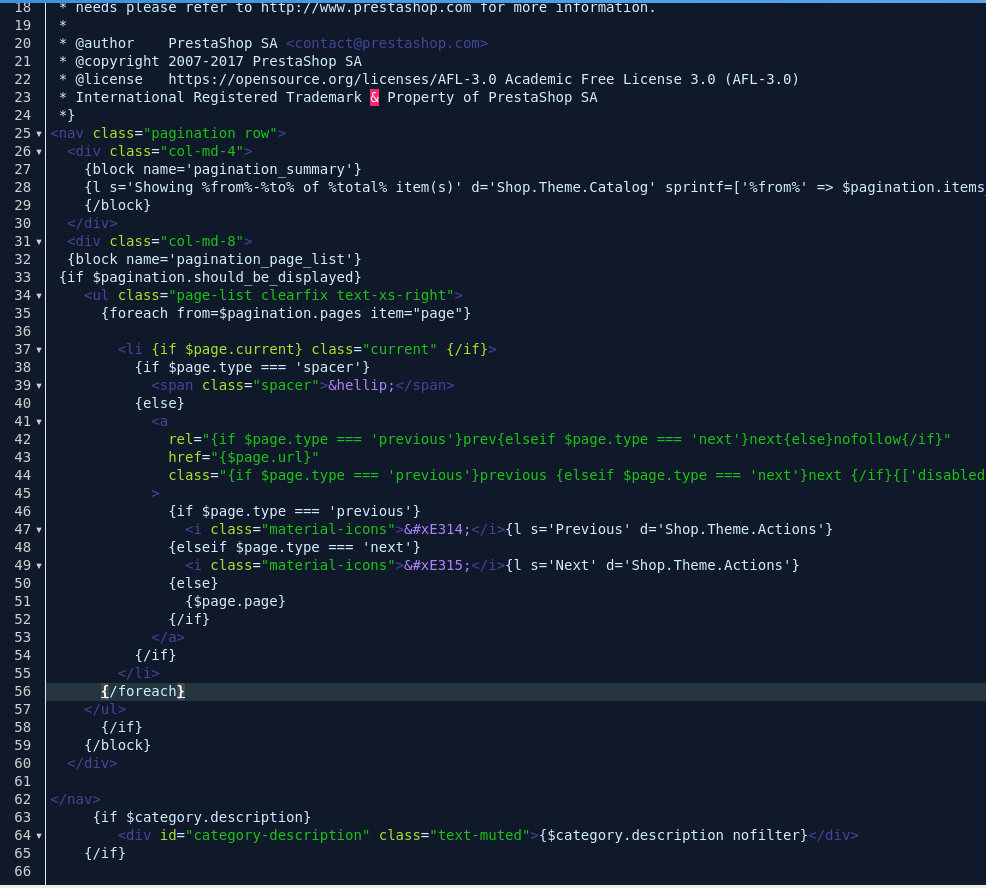Click the {foreach from=$pagination.pages} statement

pyautogui.click(x=286, y=313)
